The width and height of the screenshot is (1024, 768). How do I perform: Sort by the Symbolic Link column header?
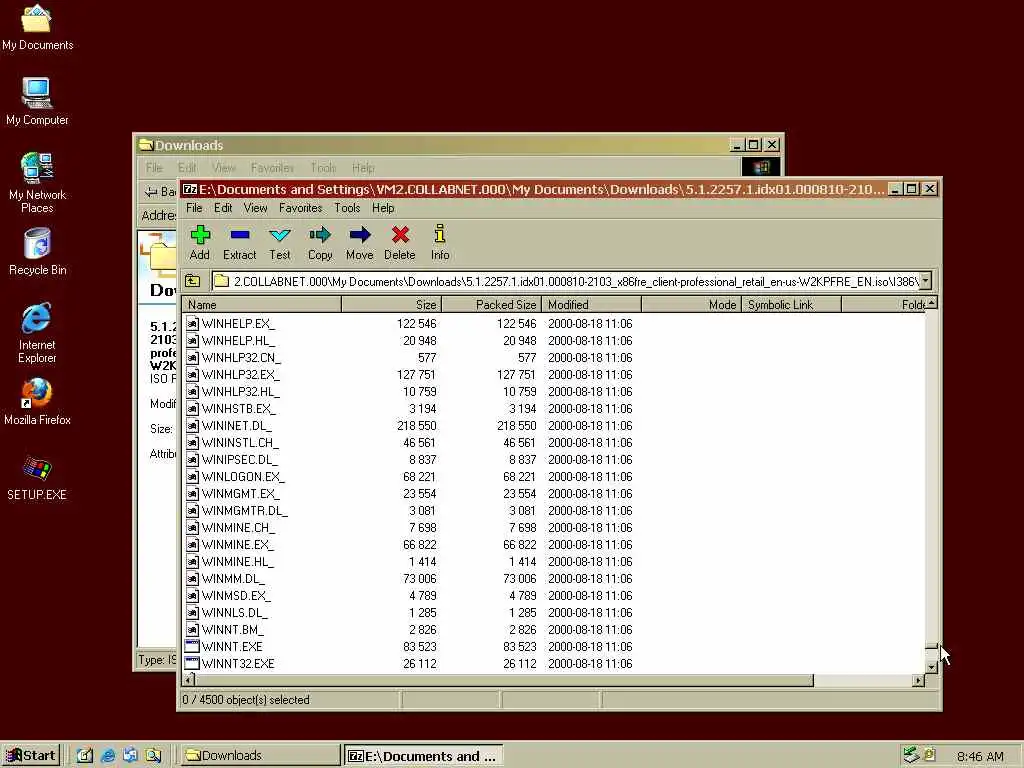click(792, 304)
